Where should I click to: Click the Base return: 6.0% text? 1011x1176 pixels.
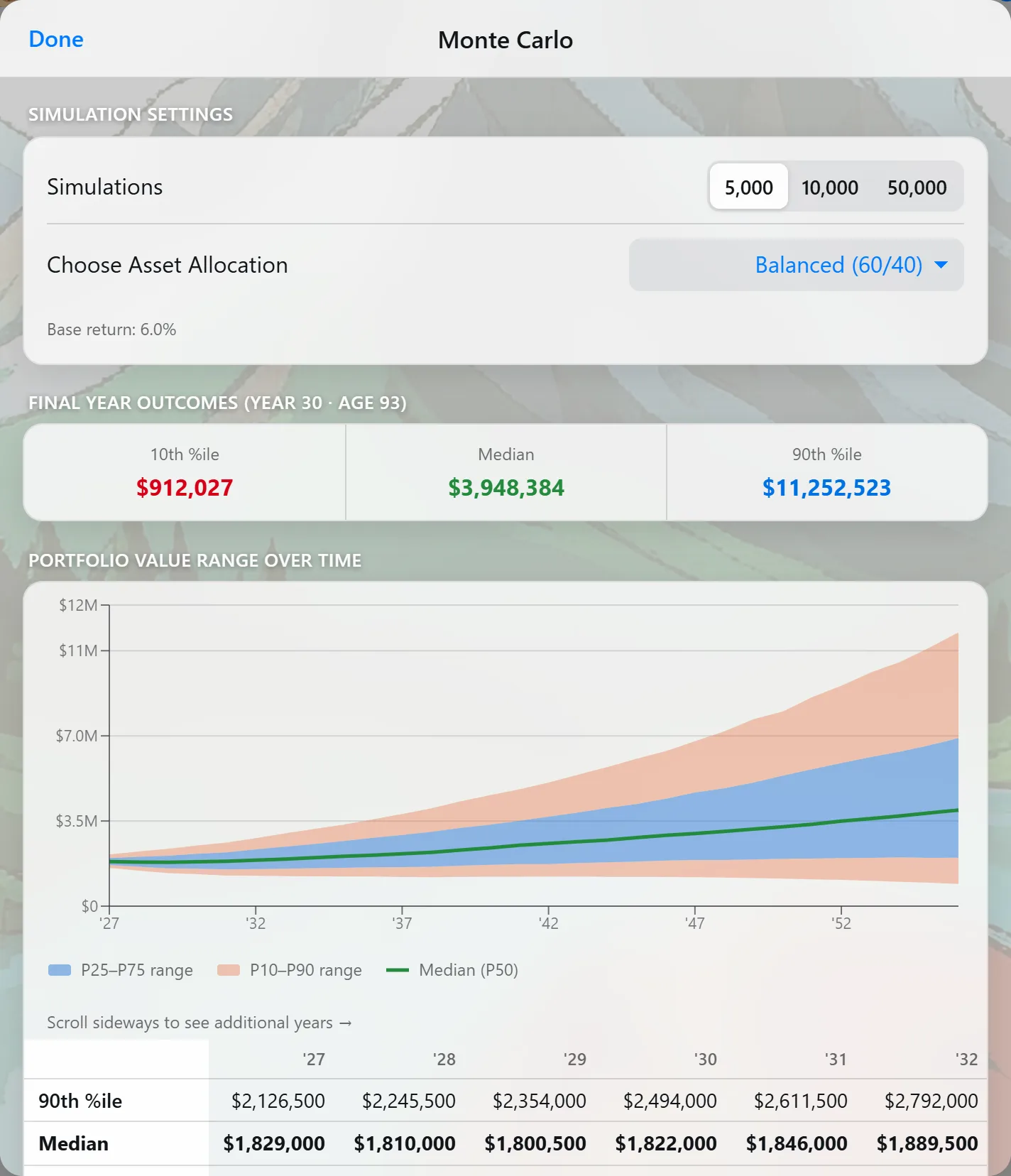click(x=111, y=330)
